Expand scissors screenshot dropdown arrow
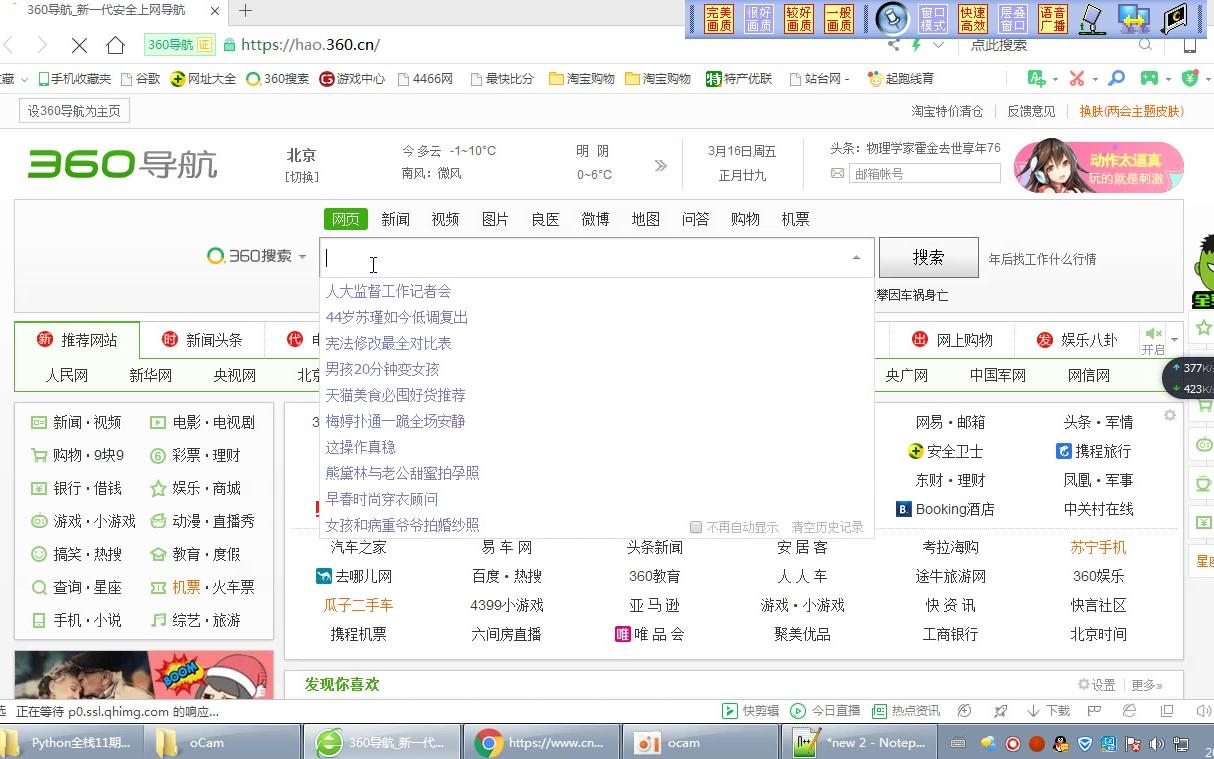This screenshot has width=1214, height=759. (x=1094, y=78)
